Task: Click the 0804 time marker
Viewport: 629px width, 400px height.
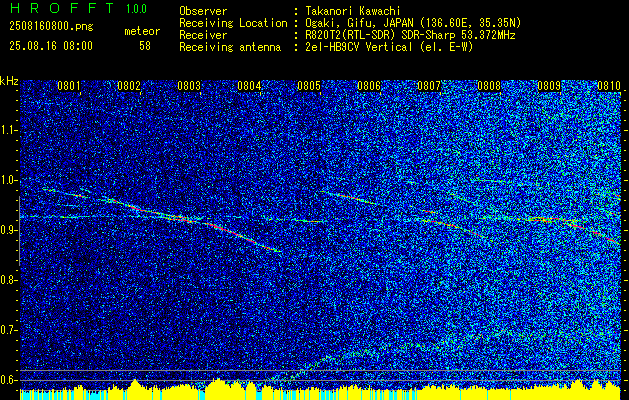Action: [249, 86]
